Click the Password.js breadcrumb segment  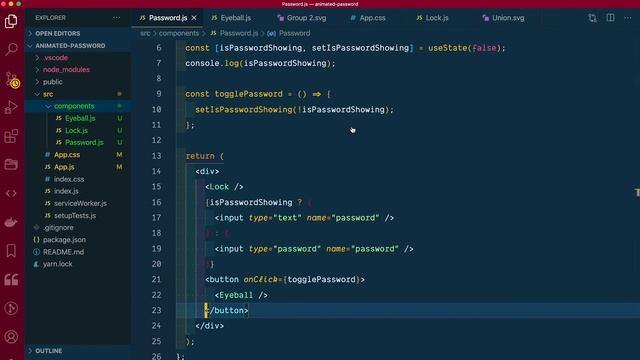[238, 33]
